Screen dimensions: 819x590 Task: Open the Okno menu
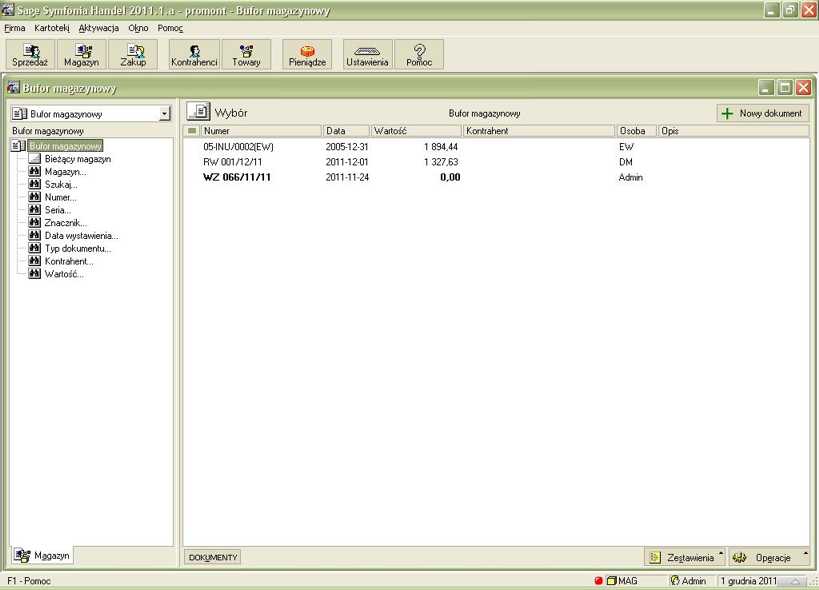[138, 28]
